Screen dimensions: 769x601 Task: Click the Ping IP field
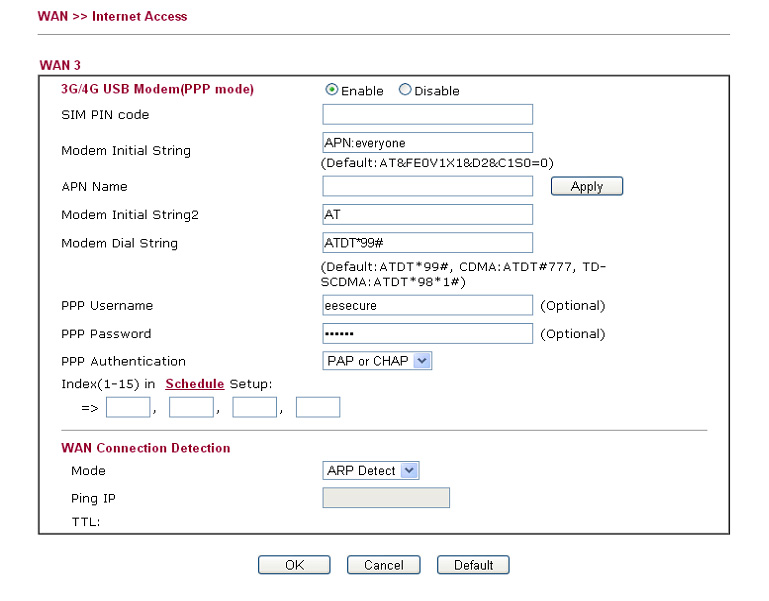(386, 497)
